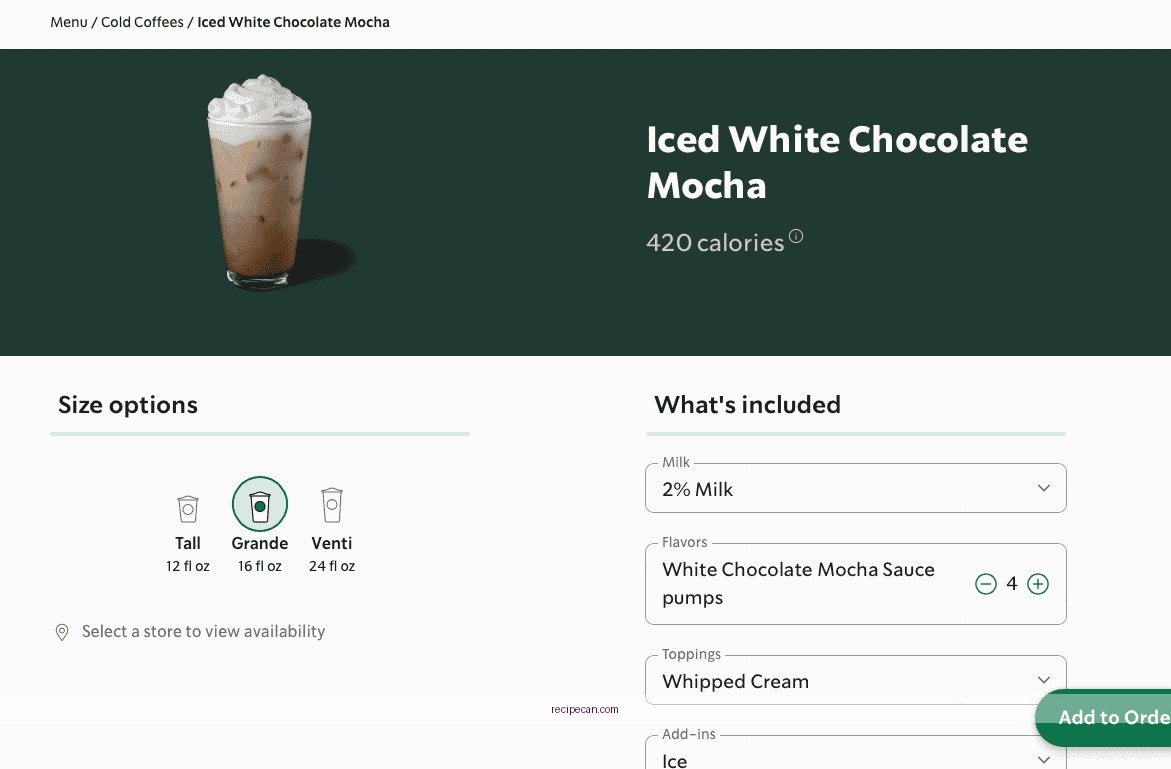Select the Tall cup size icon

pyautogui.click(x=187, y=507)
